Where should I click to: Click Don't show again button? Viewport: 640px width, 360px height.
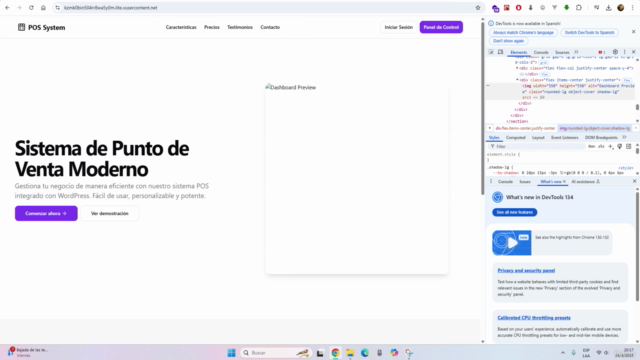click(508, 41)
